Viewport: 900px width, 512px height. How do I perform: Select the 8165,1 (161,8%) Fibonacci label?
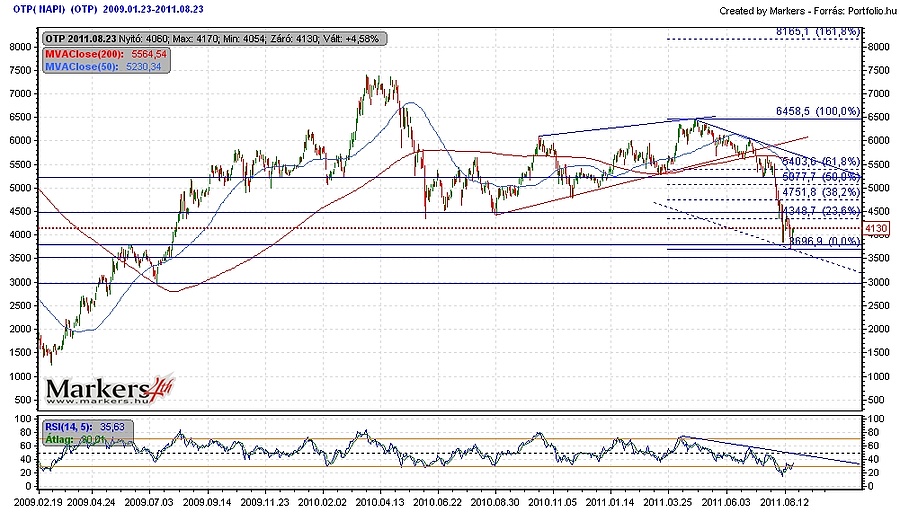[x=818, y=32]
